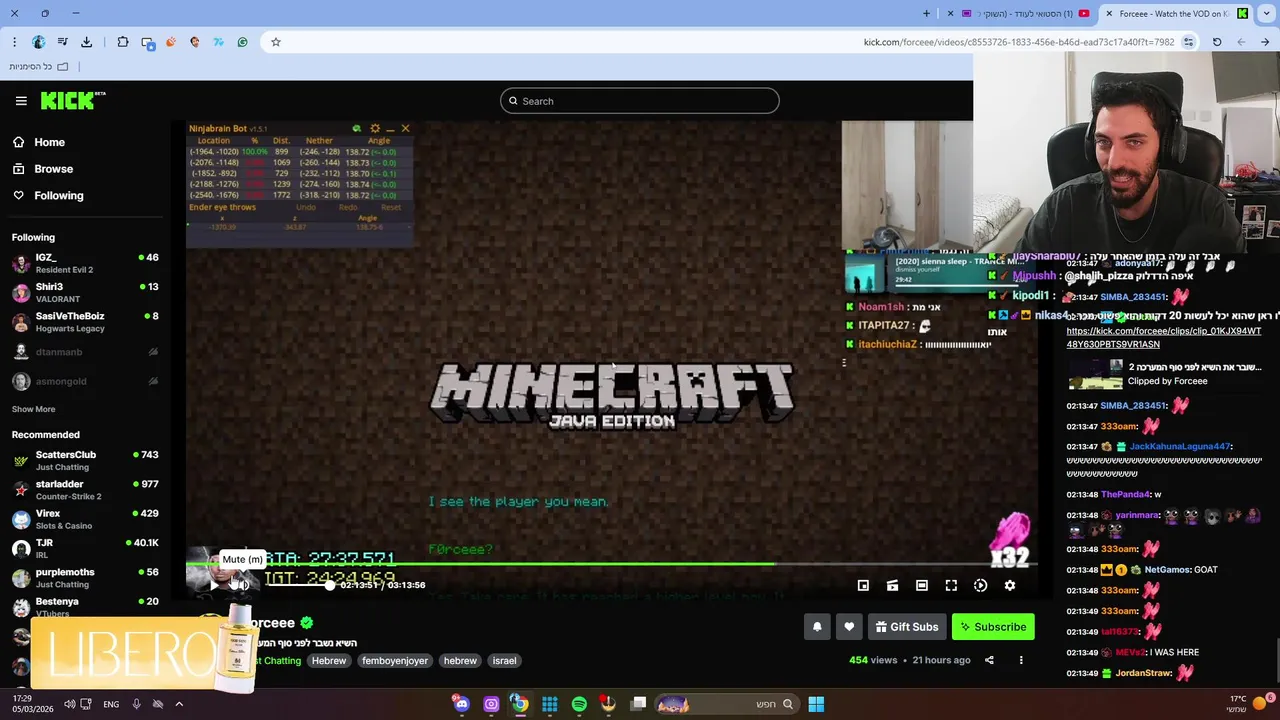The height and width of the screenshot is (720, 1280).
Task: Expand following list with Show More
Action: pyautogui.click(x=33, y=409)
